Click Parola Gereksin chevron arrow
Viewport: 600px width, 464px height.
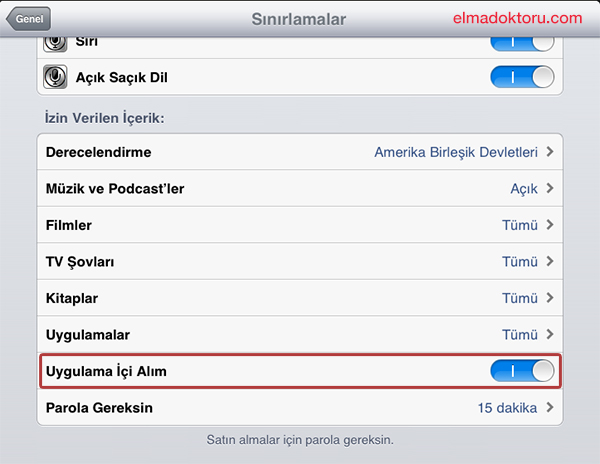(x=550, y=407)
